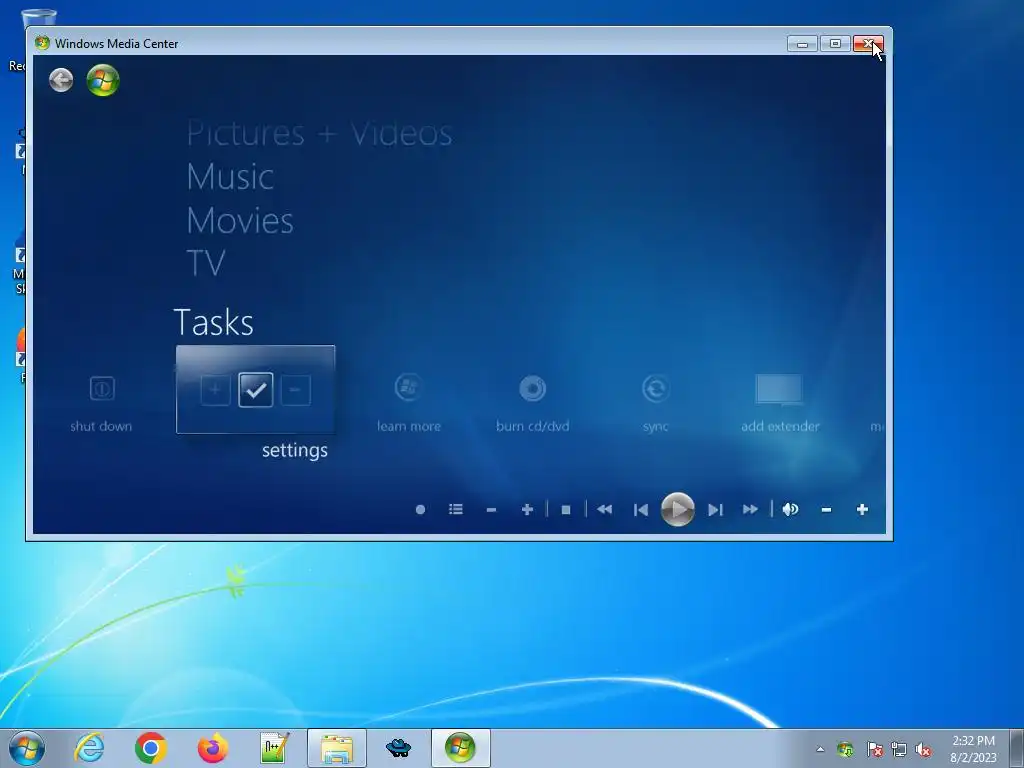The height and width of the screenshot is (768, 1024).
Task: Select the Movies menu strip
Action: [240, 221]
